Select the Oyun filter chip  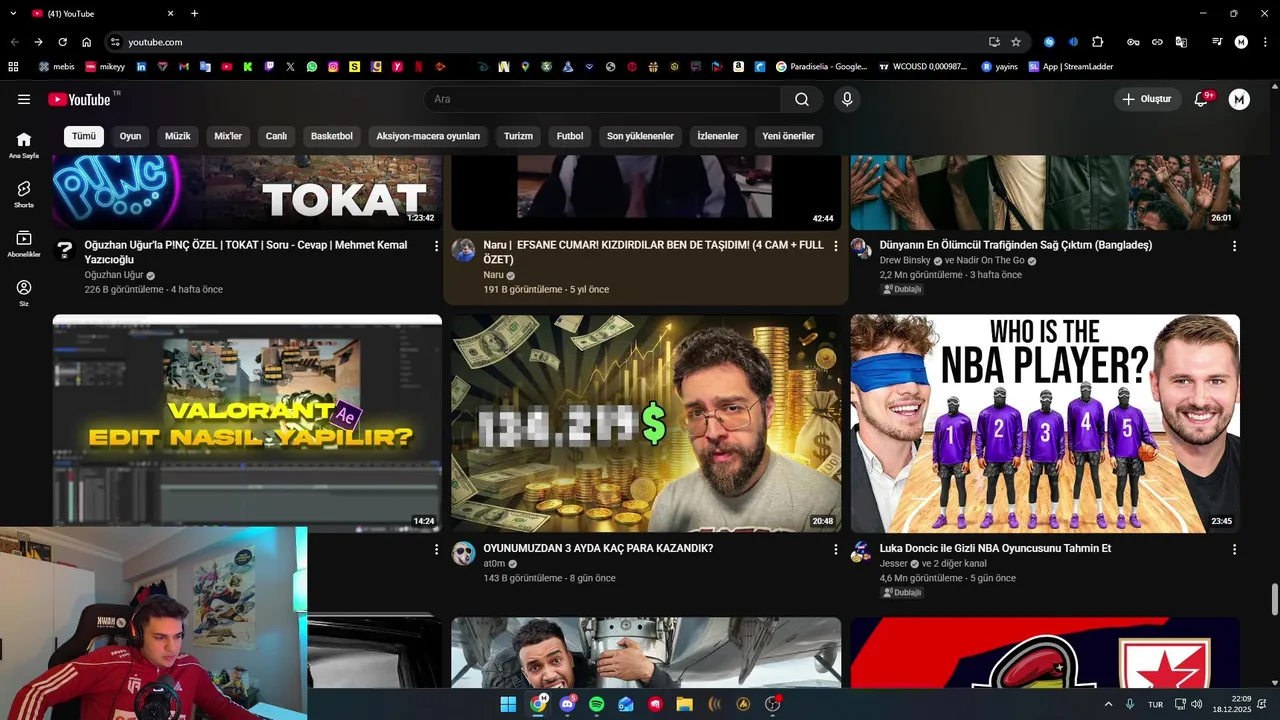point(130,136)
